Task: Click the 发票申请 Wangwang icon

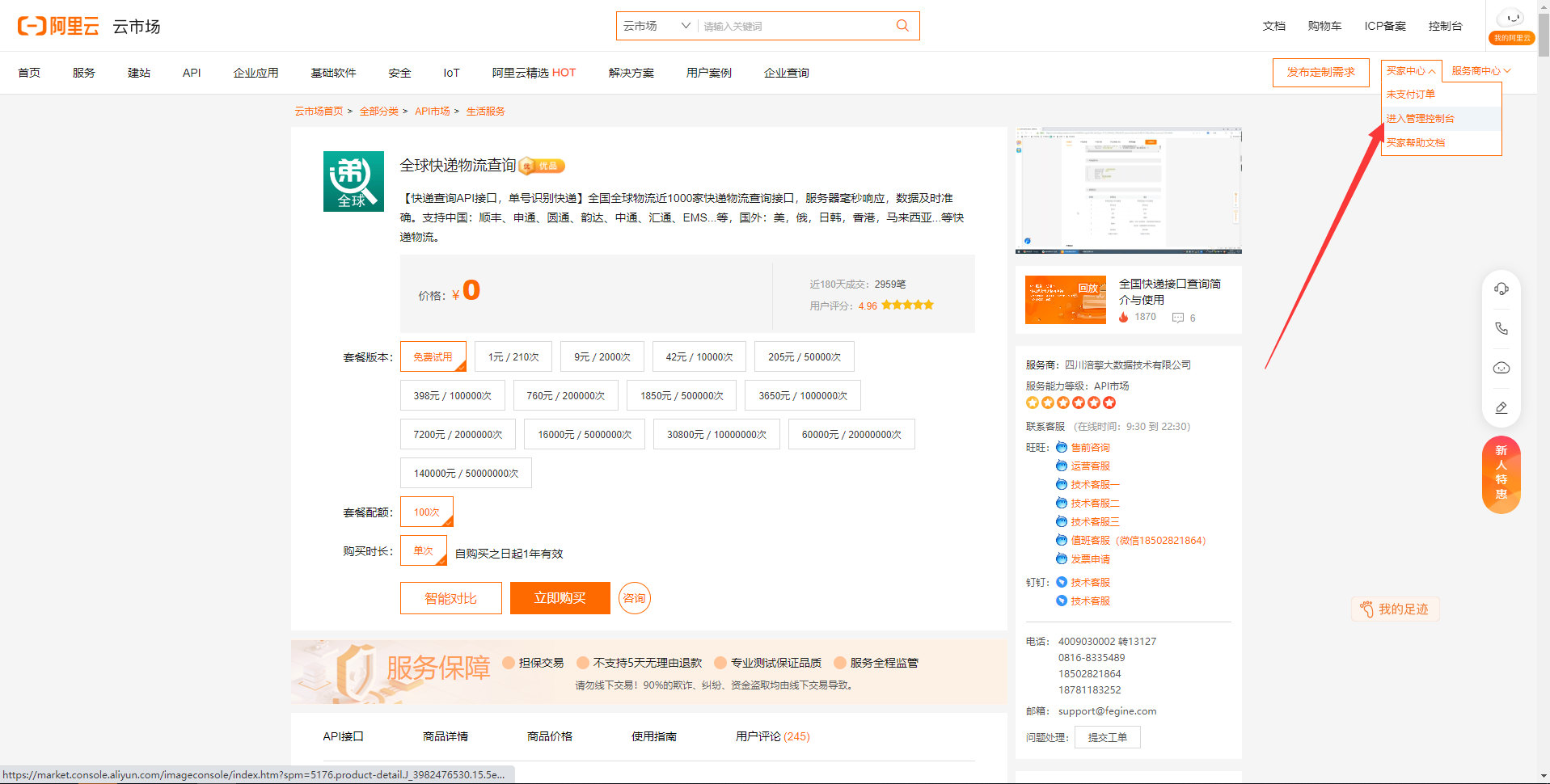Action: click(x=1062, y=558)
